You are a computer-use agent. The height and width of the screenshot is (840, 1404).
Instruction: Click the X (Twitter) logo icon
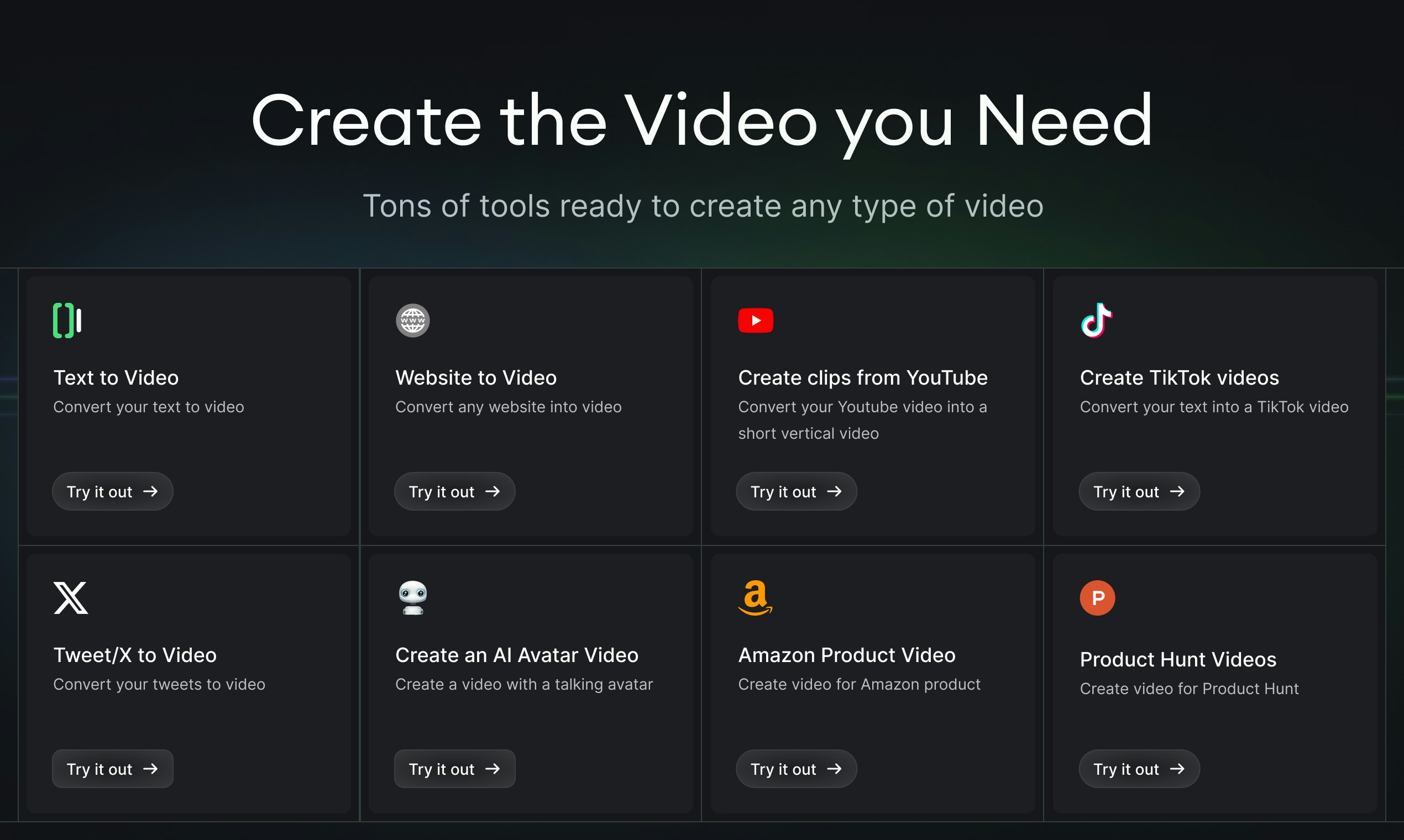(x=71, y=598)
